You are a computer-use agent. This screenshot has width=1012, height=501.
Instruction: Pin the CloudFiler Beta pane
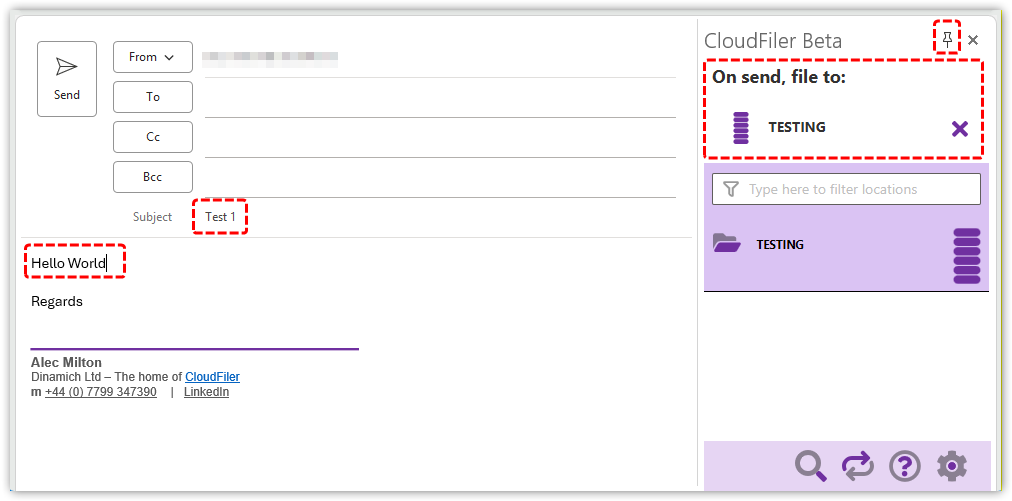click(x=947, y=39)
